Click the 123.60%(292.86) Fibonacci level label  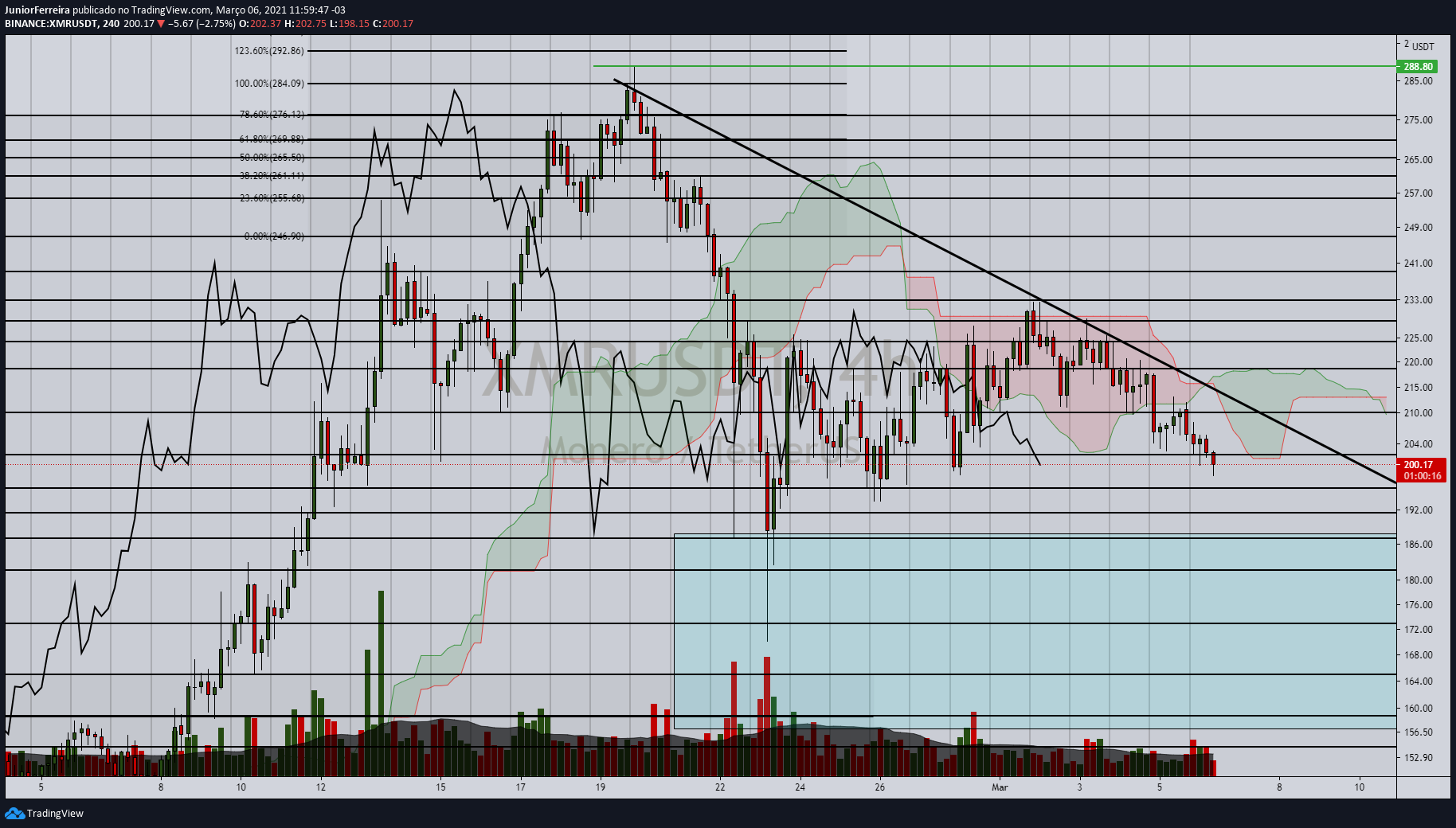269,51
